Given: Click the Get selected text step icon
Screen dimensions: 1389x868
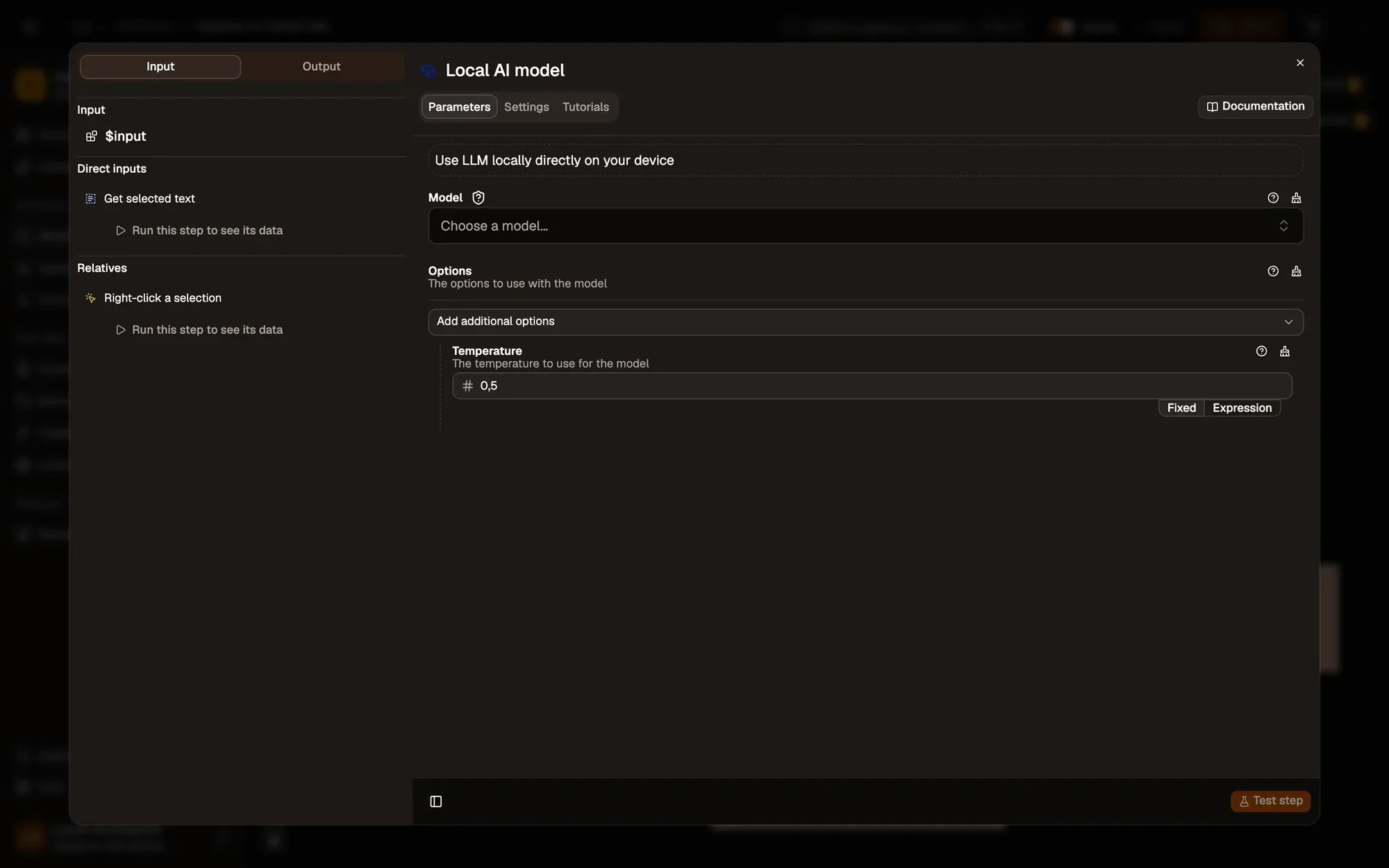Looking at the screenshot, I should point(90,199).
